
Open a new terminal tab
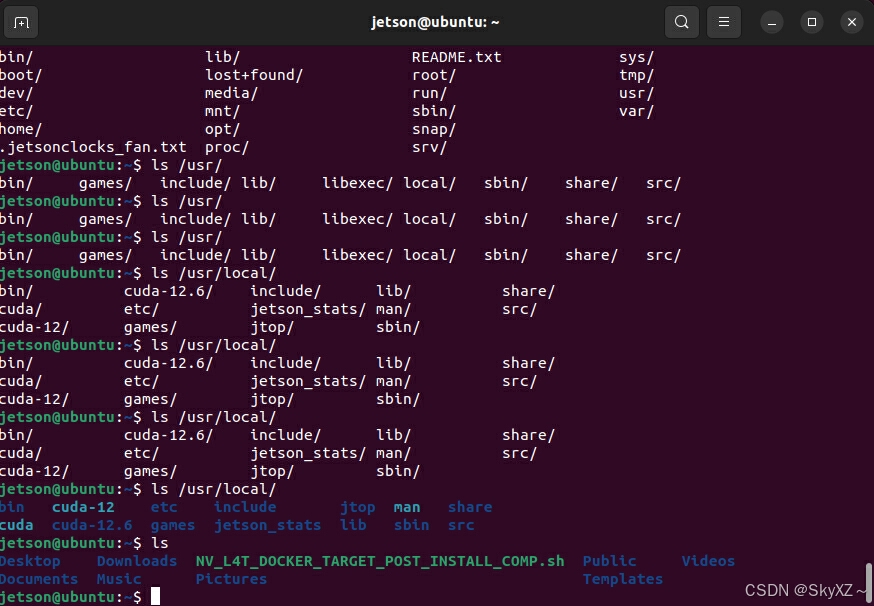click(21, 22)
